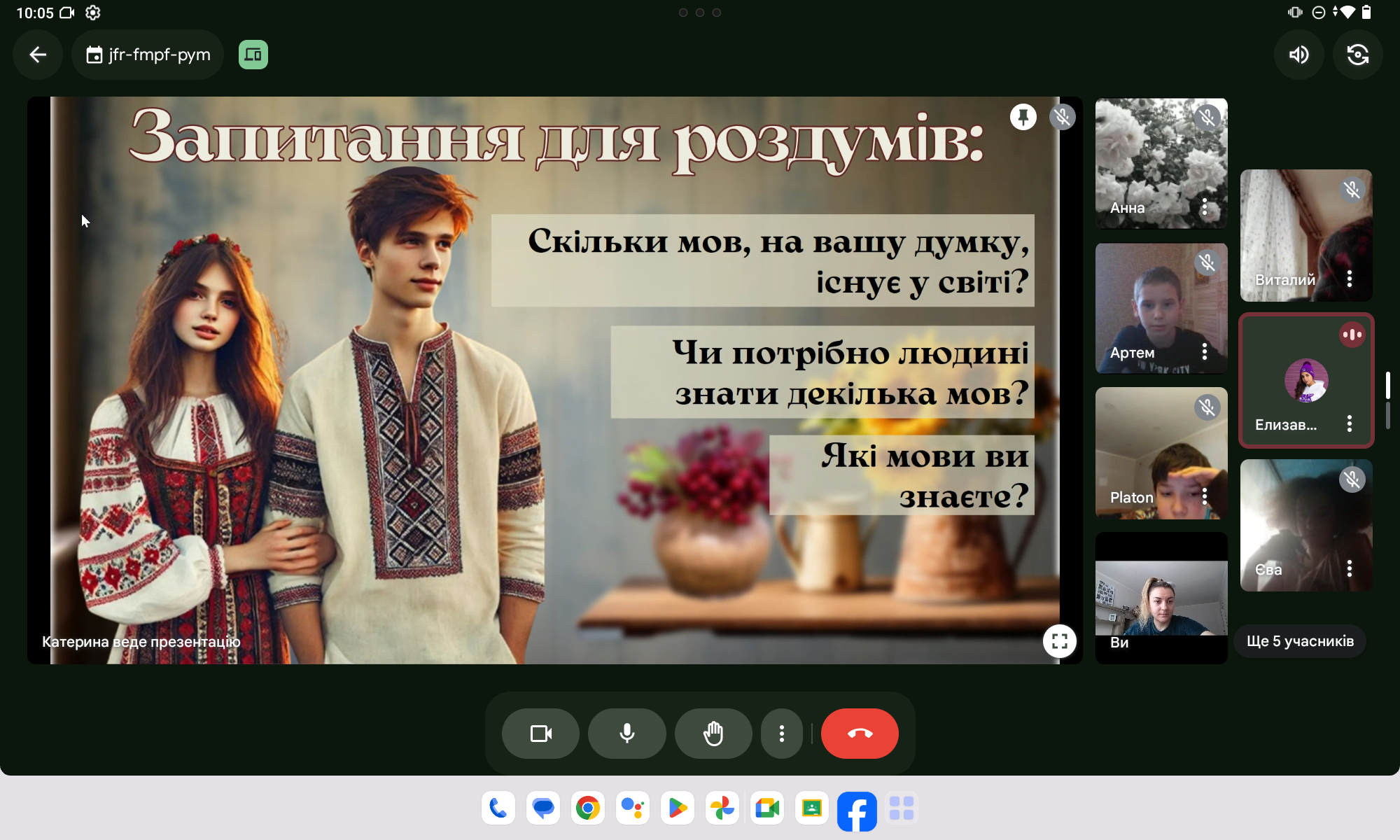This screenshot has height=840, width=1400.
Task: Click the green companion mode icon
Action: click(253, 55)
